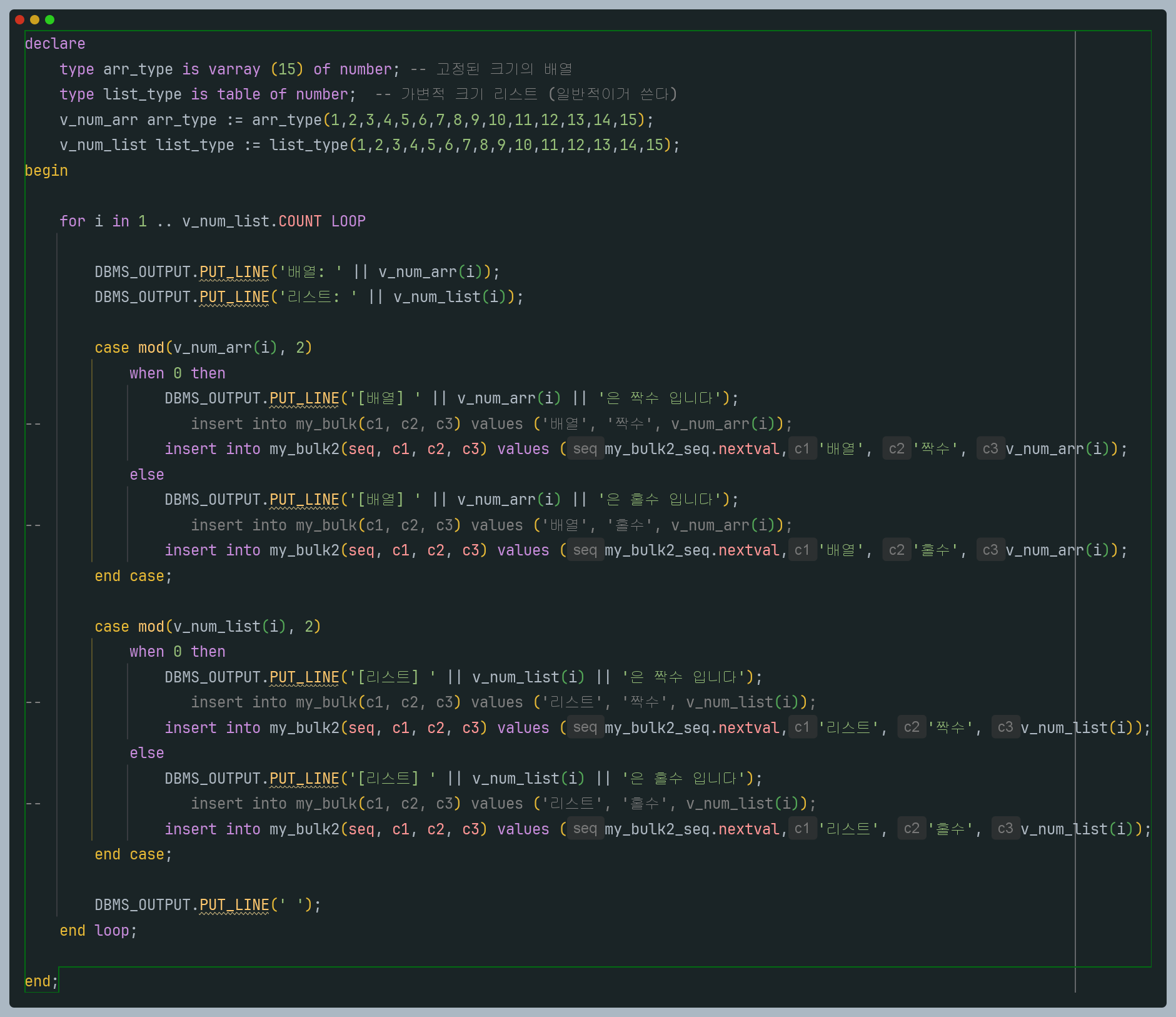Click PUT_LINE in the '리스트: ' output line

(234, 297)
